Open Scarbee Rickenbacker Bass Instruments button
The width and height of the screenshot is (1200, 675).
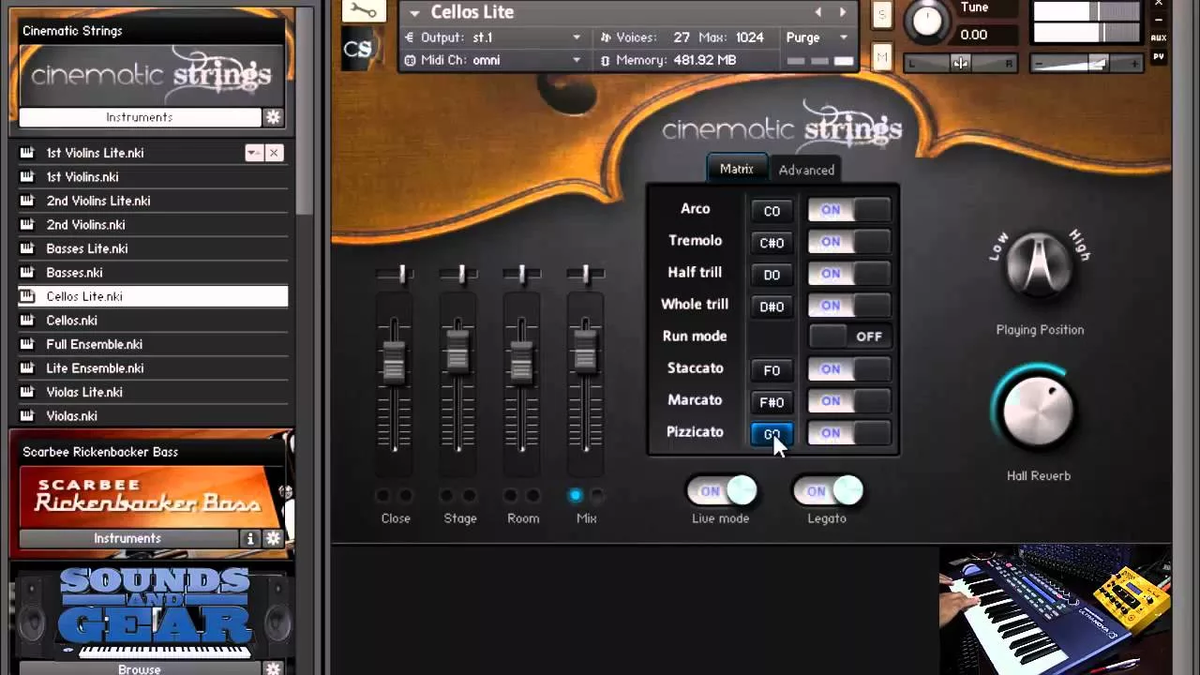(x=128, y=538)
